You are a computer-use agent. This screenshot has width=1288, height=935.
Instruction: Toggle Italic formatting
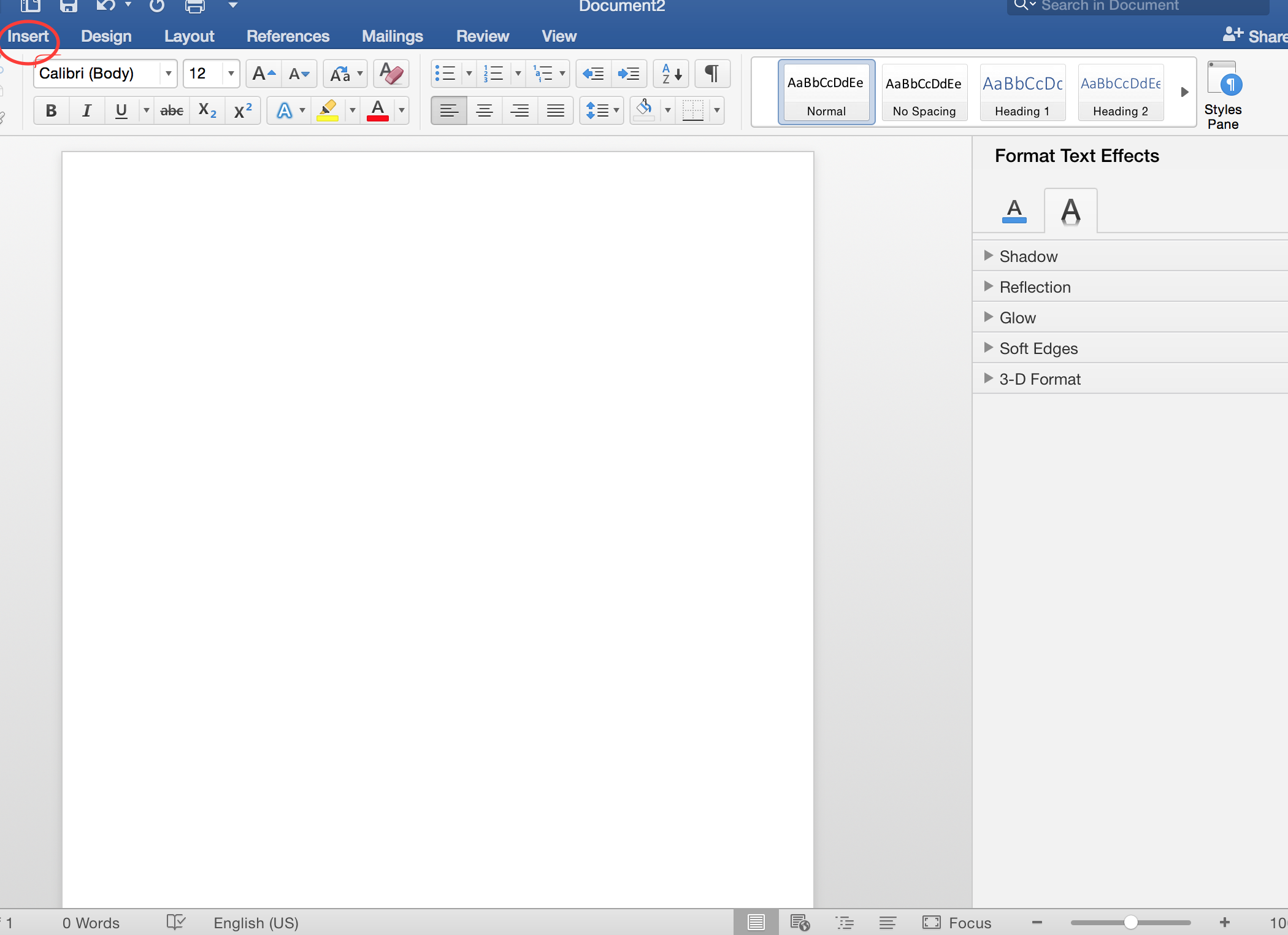point(86,110)
